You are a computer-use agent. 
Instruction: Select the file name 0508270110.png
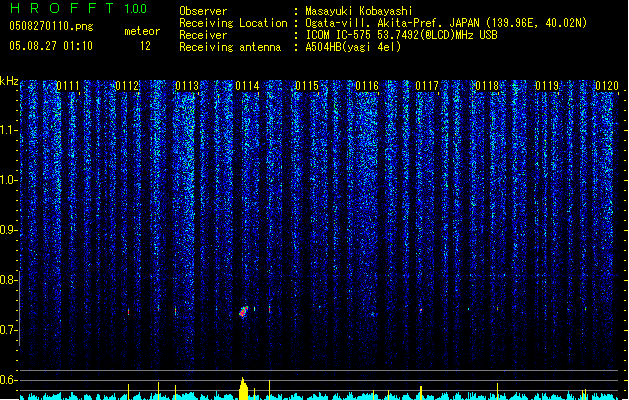[x=51, y=26]
